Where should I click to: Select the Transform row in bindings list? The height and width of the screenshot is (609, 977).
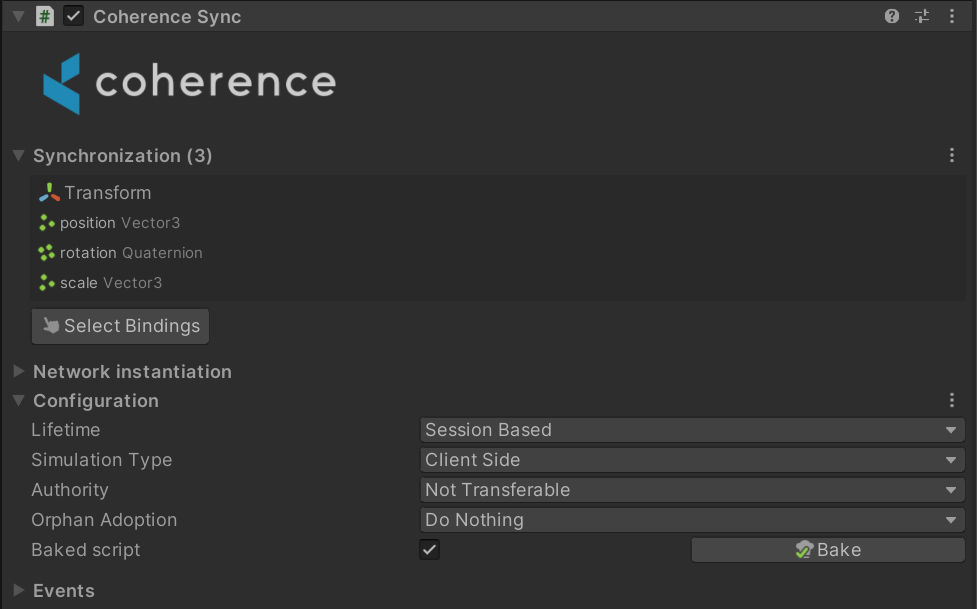pos(498,193)
